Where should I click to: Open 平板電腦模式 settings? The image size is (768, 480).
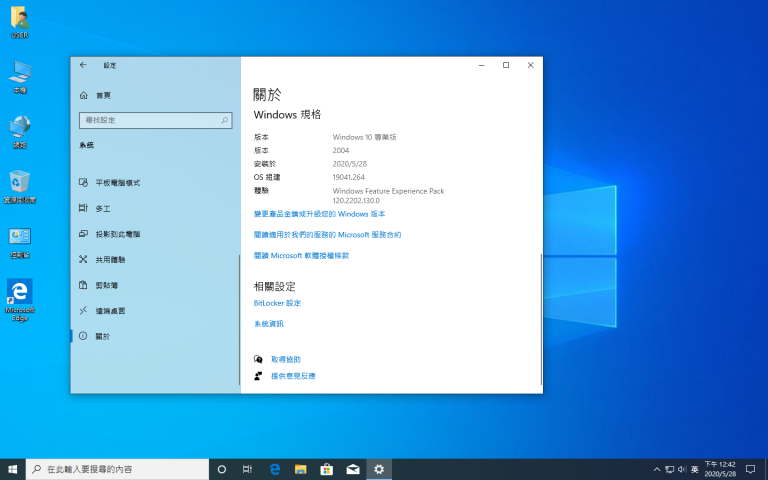(155, 183)
